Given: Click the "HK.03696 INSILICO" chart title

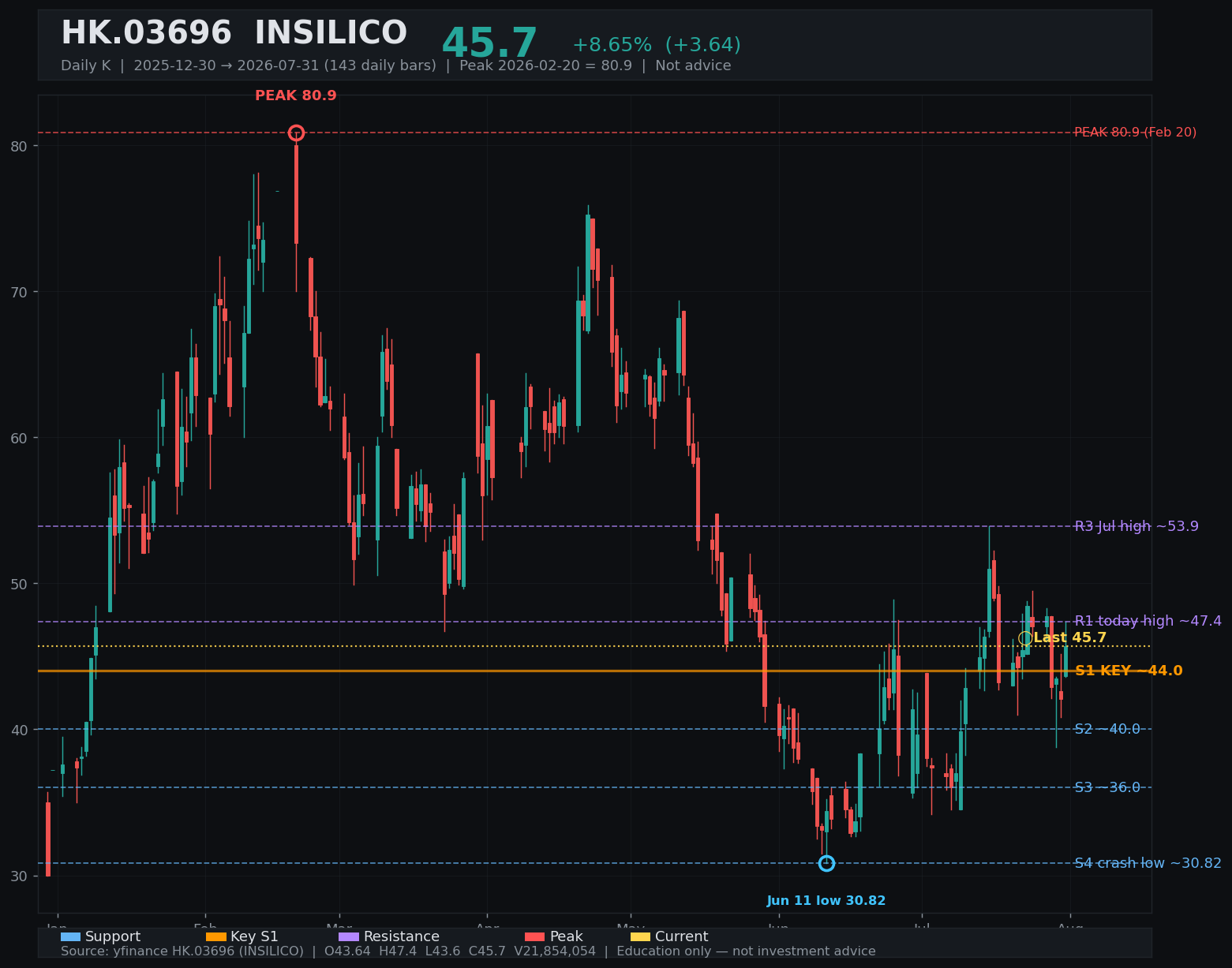Looking at the screenshot, I should pos(234,33).
